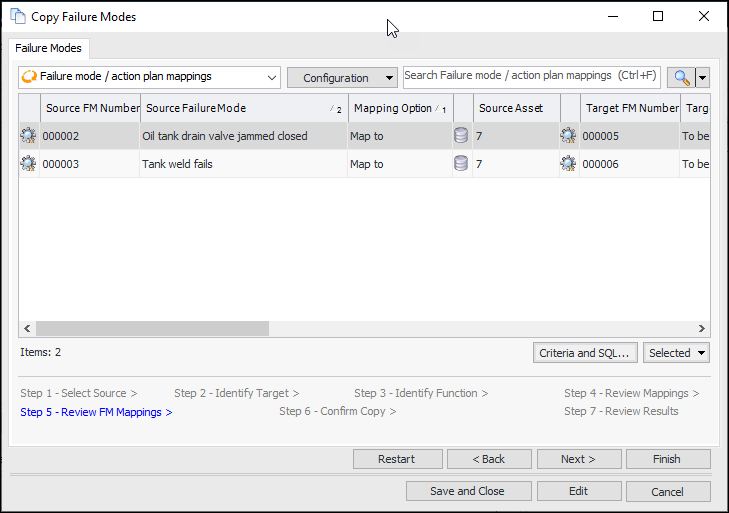This screenshot has width=729, height=513.
Task: Click gear icon in row 000002
Action: (x=28, y=136)
